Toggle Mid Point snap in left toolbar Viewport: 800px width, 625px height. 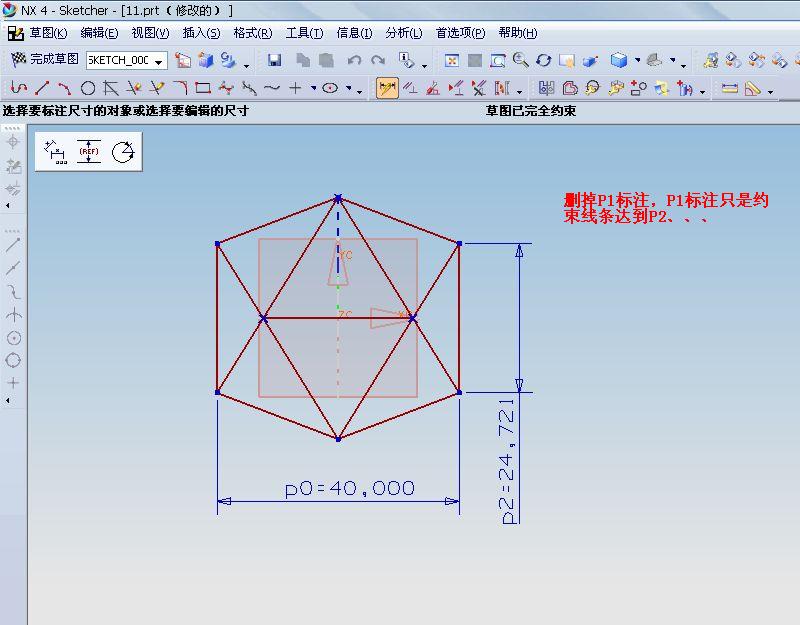(13, 268)
